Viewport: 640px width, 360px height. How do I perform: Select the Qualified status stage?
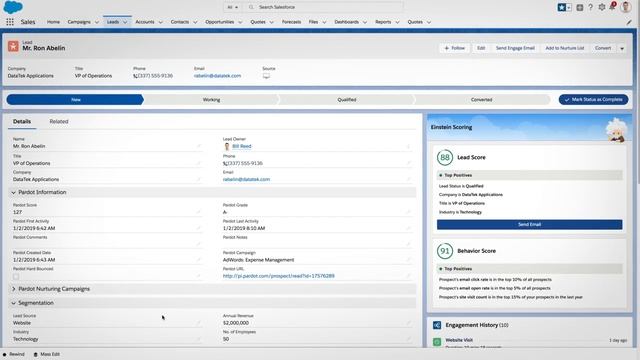[347, 100]
